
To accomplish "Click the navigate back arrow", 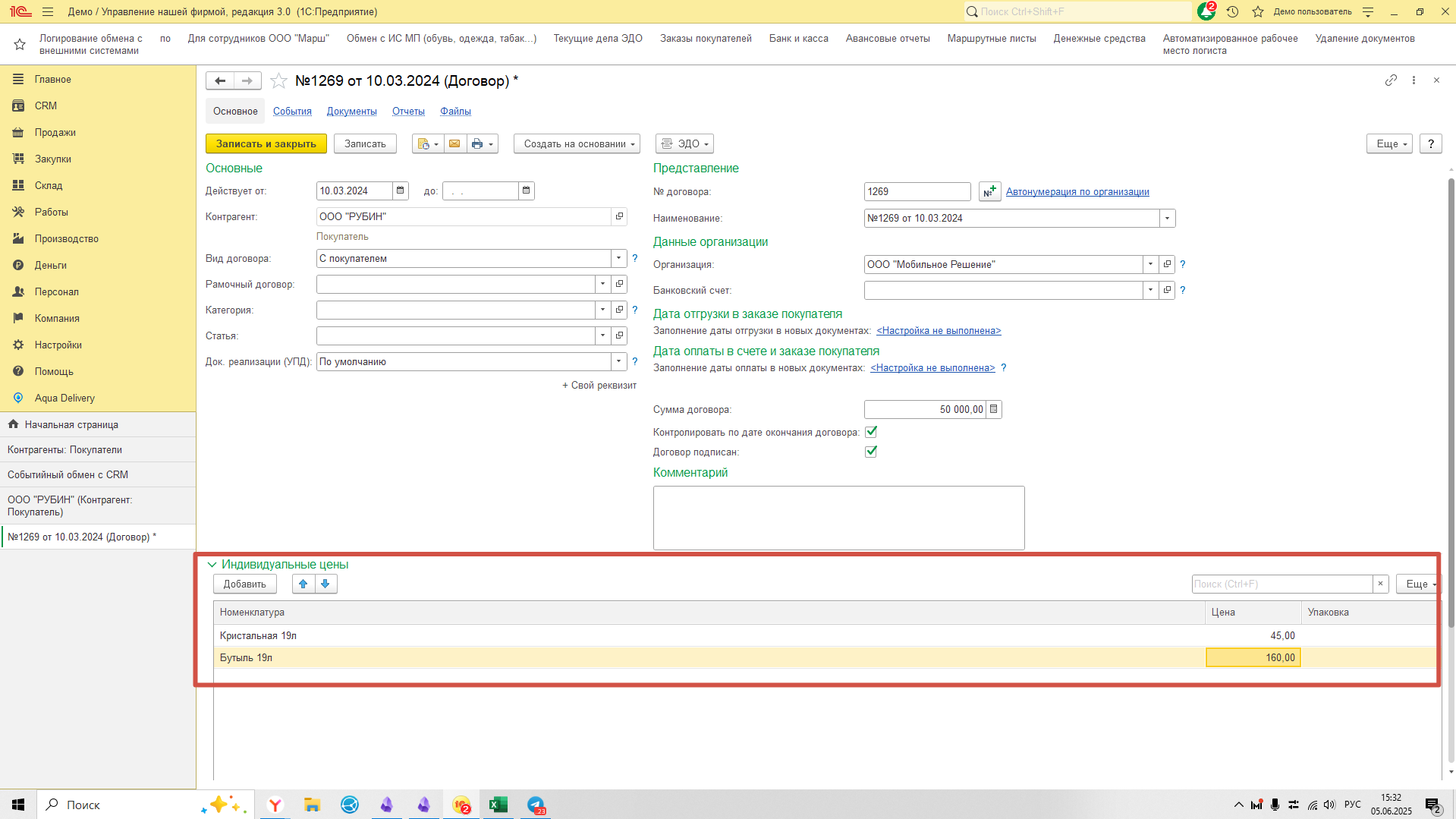I will (x=220, y=80).
